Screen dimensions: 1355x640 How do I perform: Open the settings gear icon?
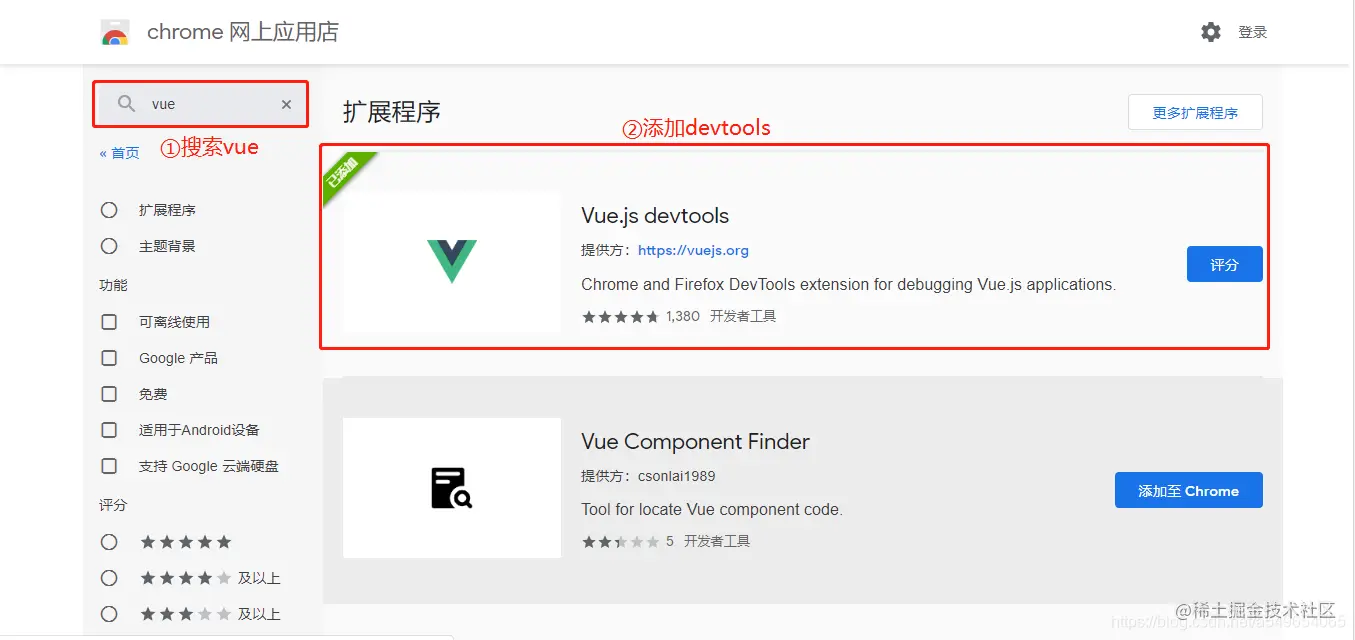click(x=1211, y=32)
